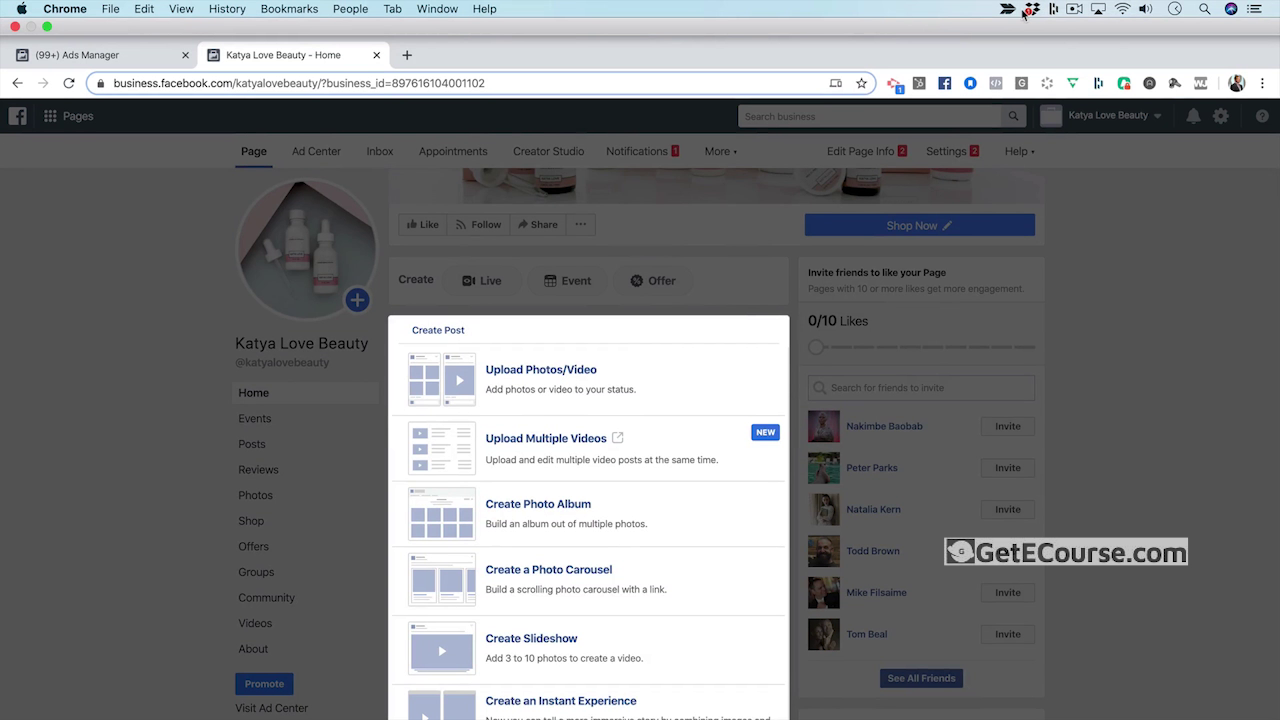Click the browser address bar URL
The height and width of the screenshot is (720, 1280).
(x=299, y=83)
